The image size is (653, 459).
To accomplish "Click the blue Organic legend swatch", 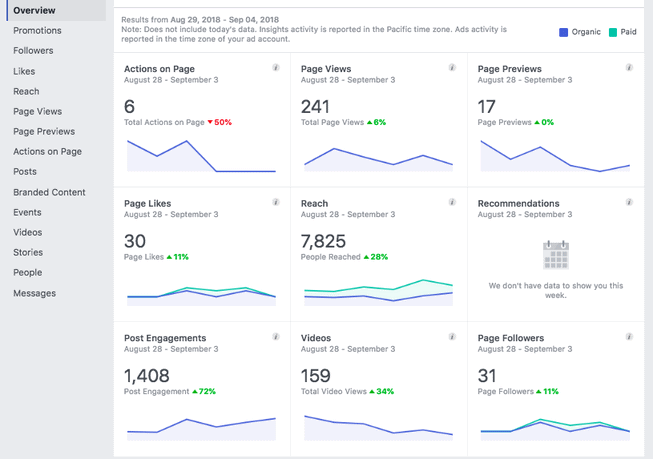I will pos(563,32).
